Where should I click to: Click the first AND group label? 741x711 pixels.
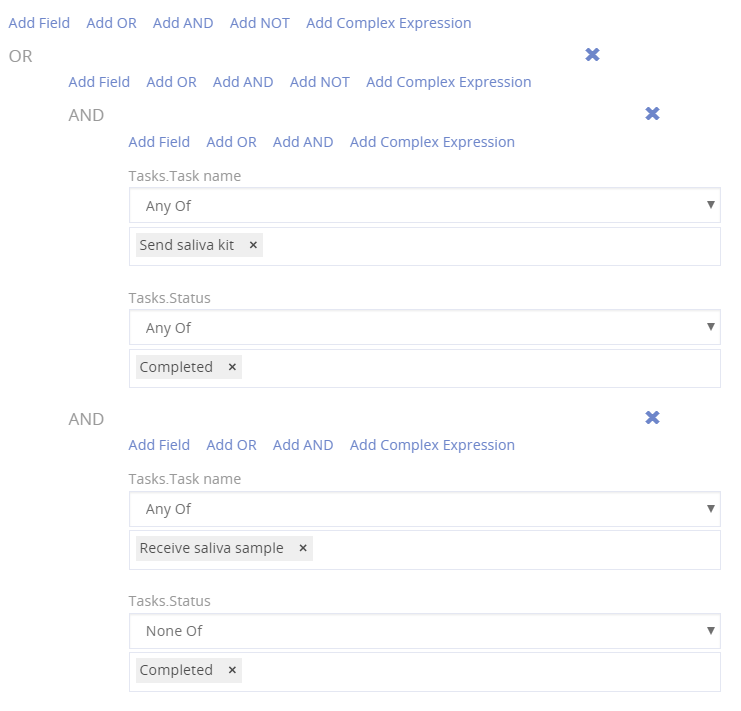pos(86,115)
